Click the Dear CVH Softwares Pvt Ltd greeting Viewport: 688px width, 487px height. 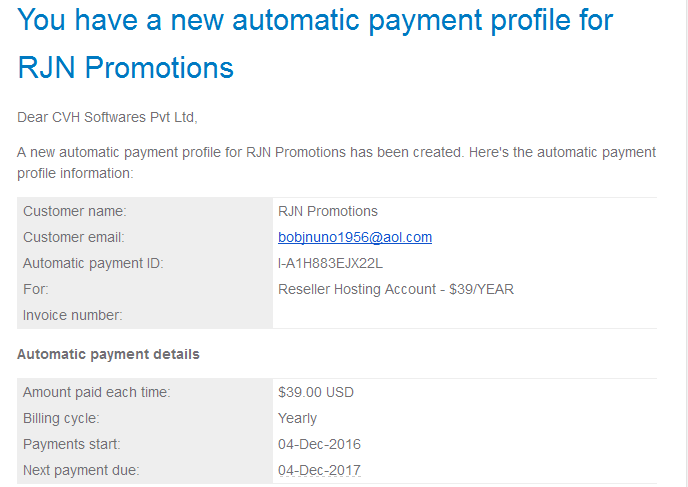click(x=107, y=118)
